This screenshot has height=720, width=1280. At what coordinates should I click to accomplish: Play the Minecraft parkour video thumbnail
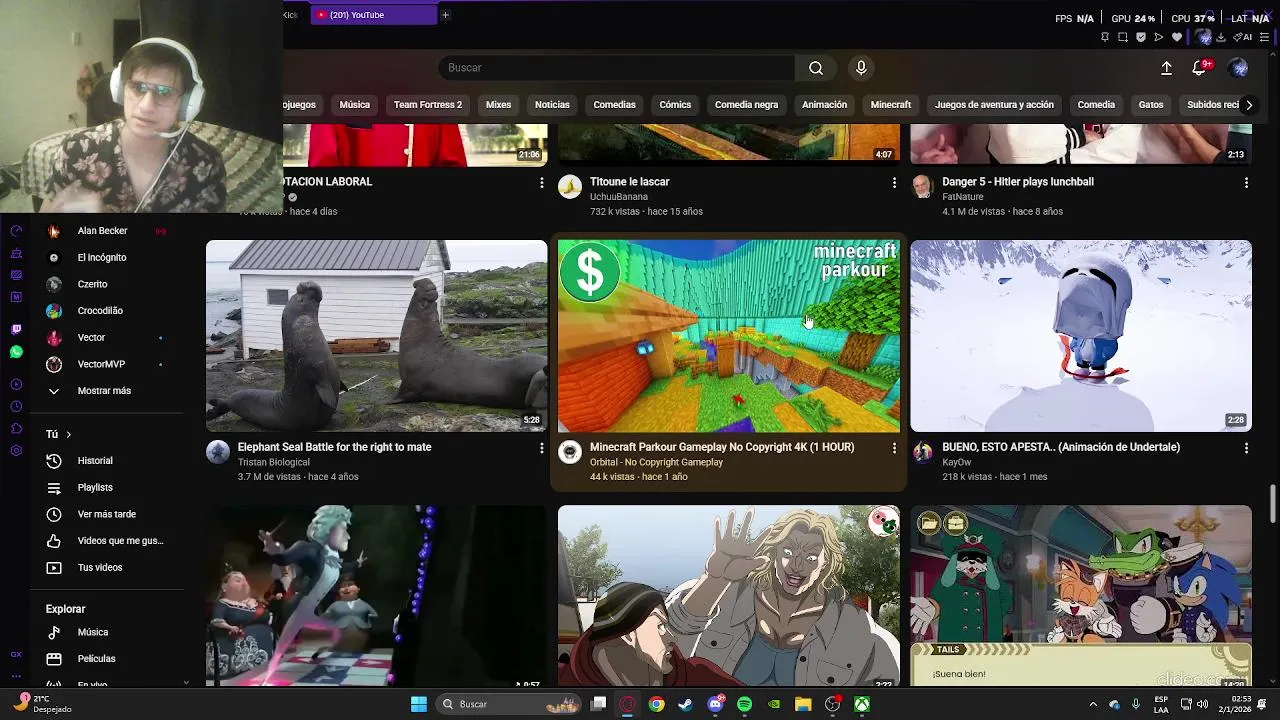click(729, 336)
